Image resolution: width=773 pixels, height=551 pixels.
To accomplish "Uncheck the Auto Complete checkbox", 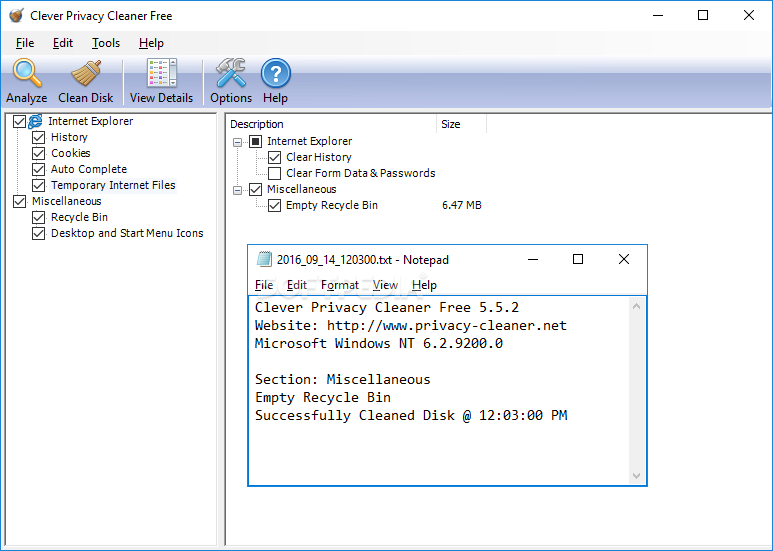I will 38,169.
